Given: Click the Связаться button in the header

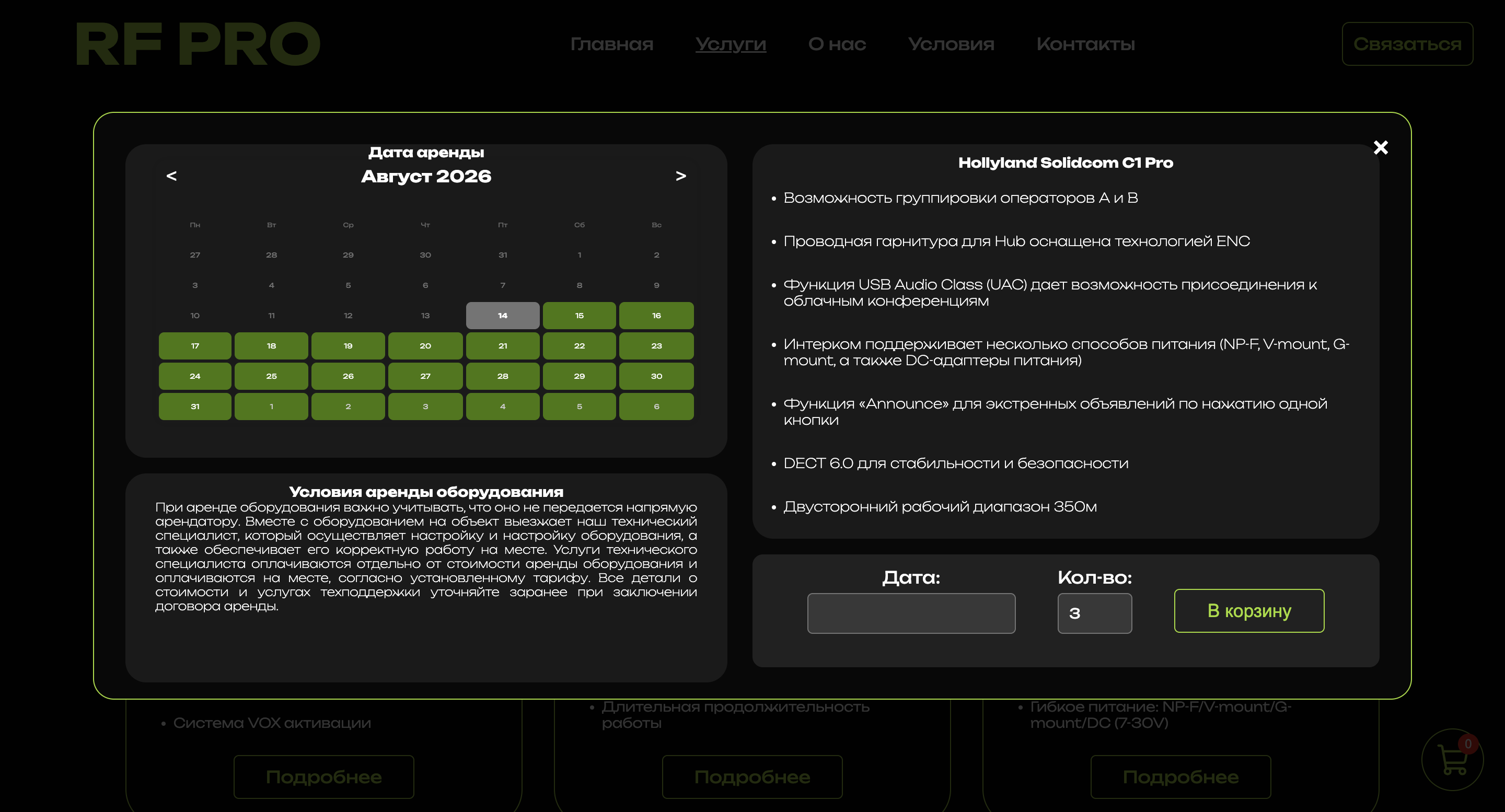Looking at the screenshot, I should tap(1407, 44).
